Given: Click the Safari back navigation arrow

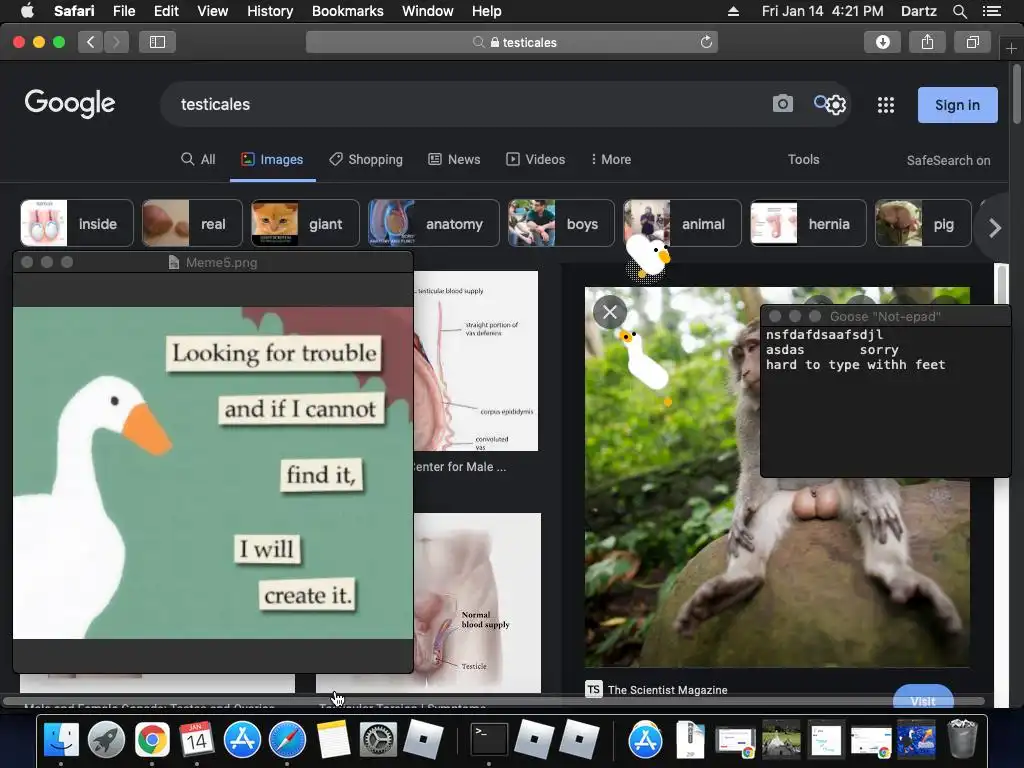Looking at the screenshot, I should pyautogui.click(x=91, y=42).
